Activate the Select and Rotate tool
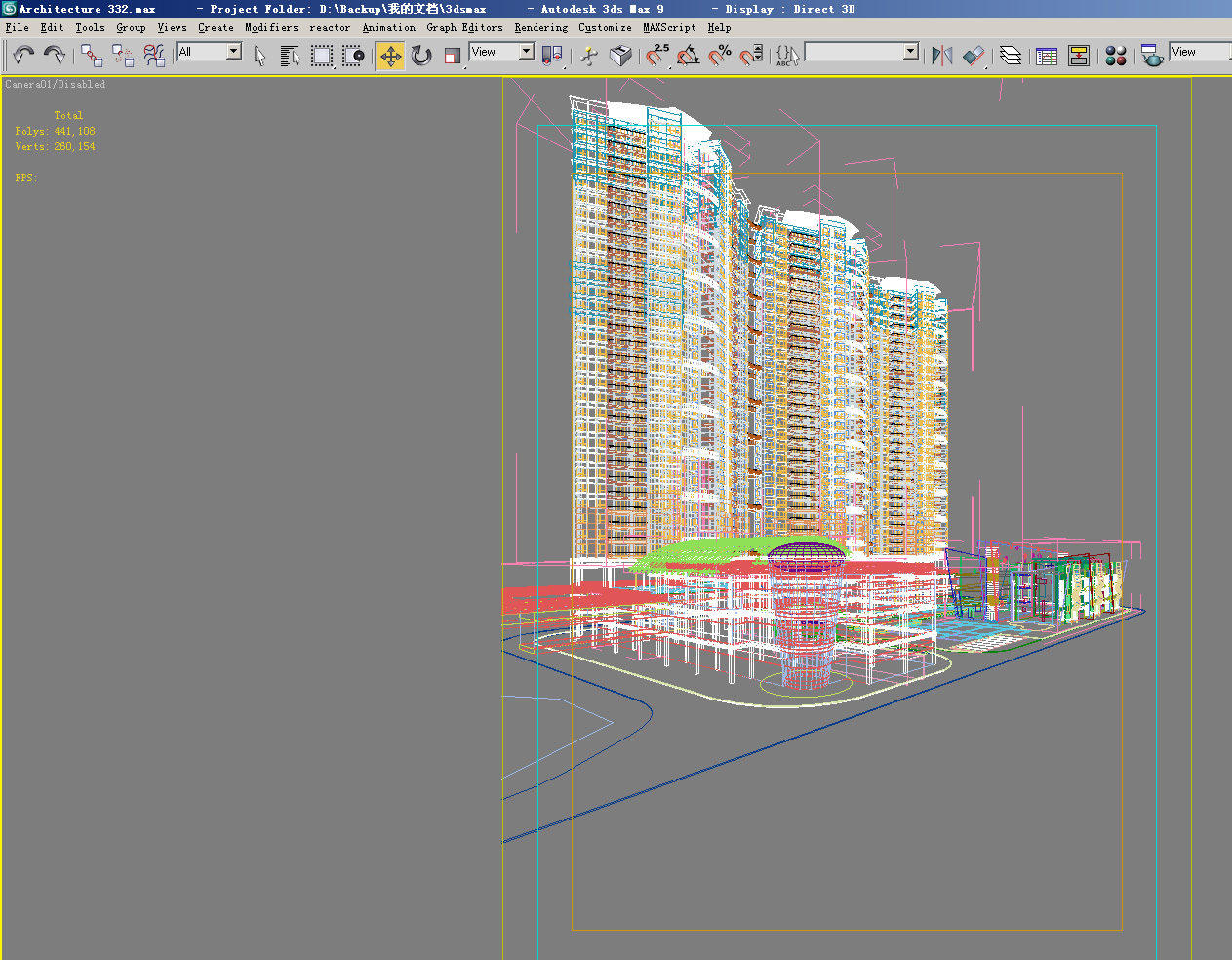 click(x=421, y=56)
